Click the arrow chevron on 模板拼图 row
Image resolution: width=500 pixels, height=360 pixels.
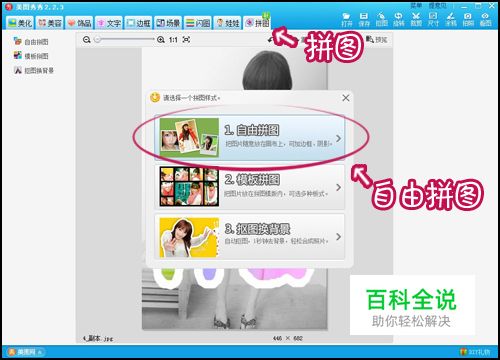(339, 187)
